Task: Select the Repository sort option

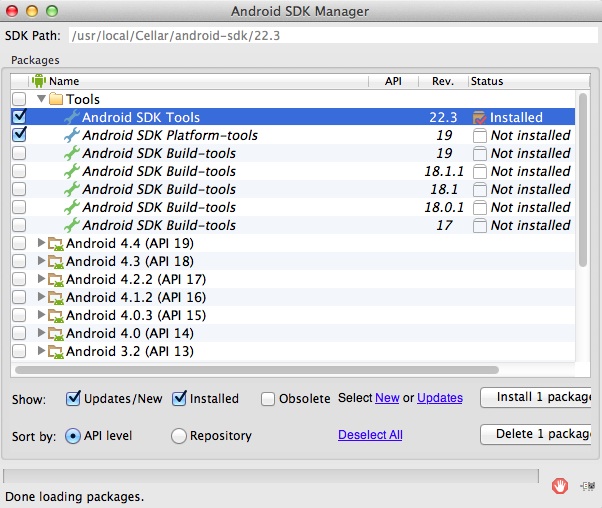Action: click(179, 436)
